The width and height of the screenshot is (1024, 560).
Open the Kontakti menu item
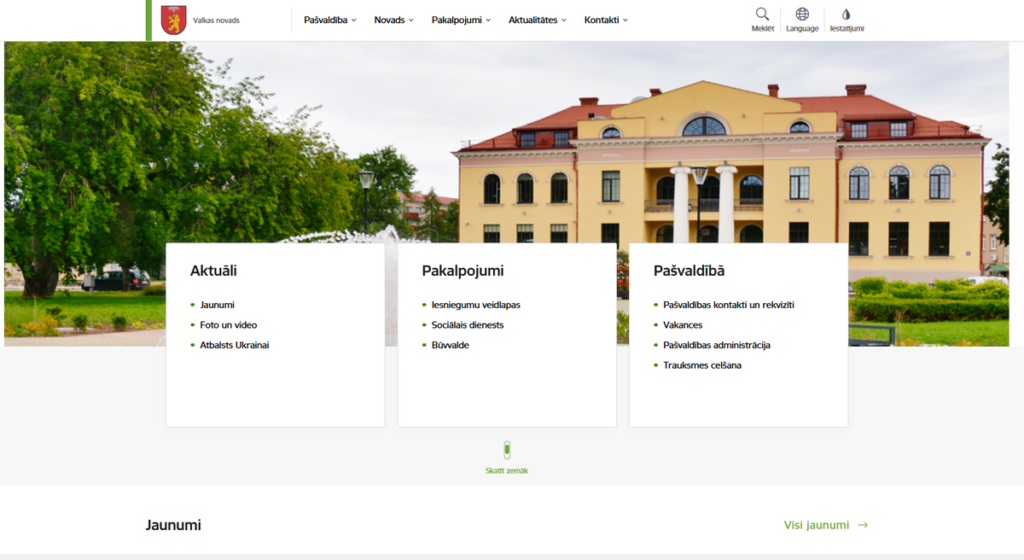[606, 20]
